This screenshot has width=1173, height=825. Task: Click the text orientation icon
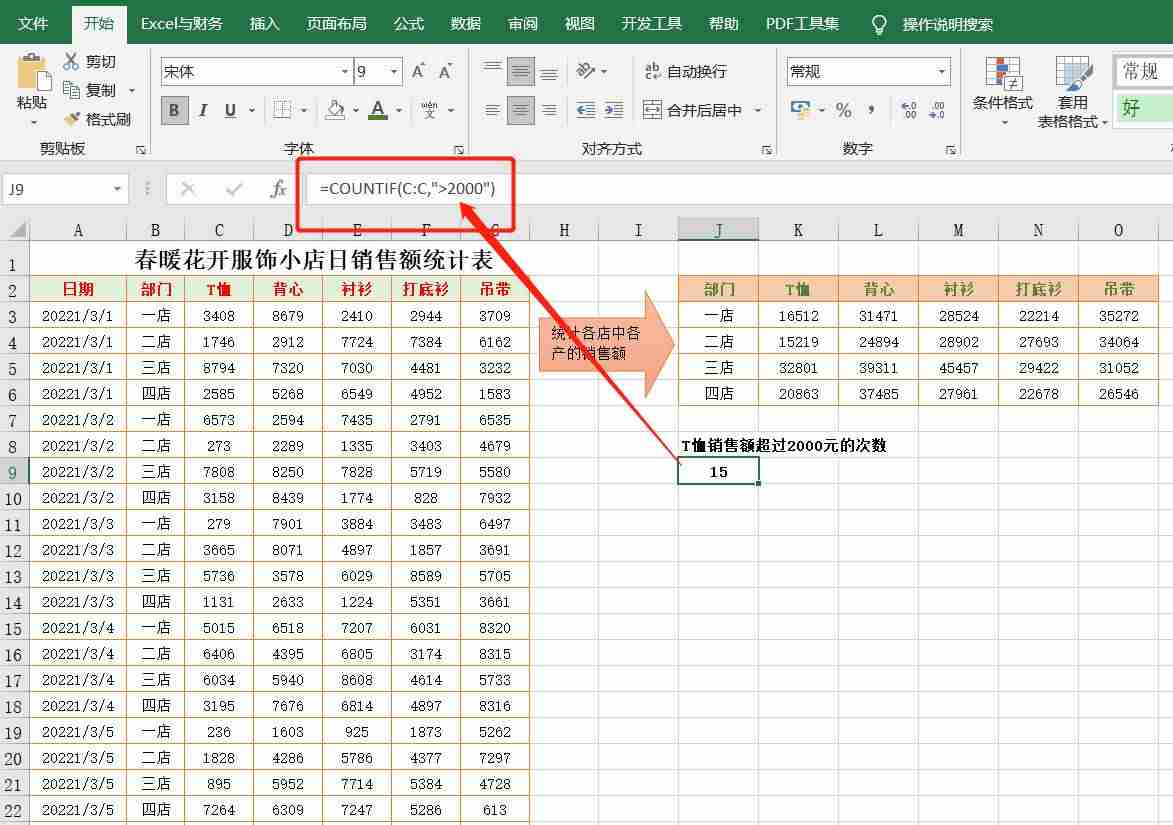tap(585, 71)
